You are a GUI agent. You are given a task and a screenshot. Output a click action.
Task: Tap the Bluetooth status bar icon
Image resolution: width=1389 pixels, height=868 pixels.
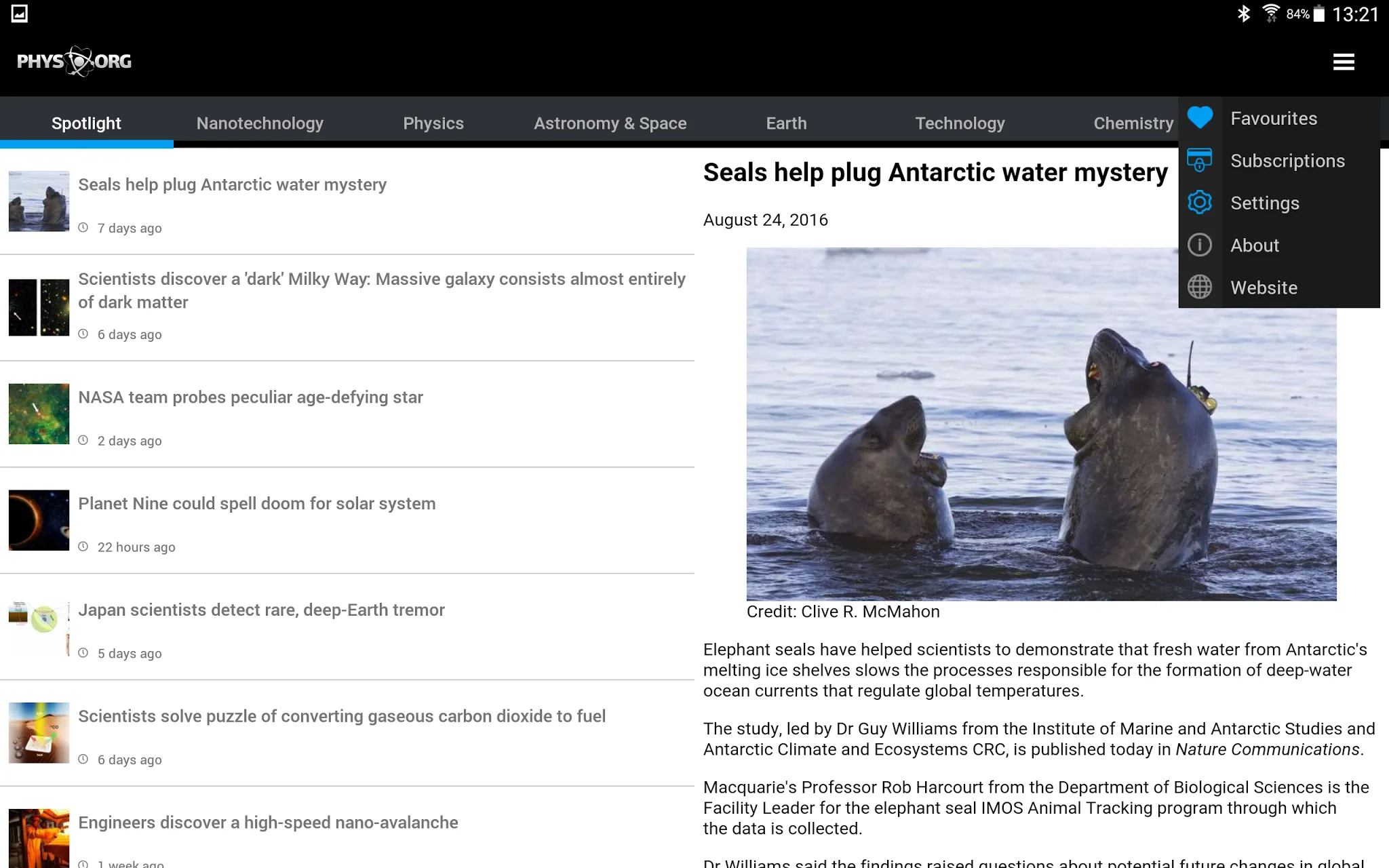tap(1243, 14)
